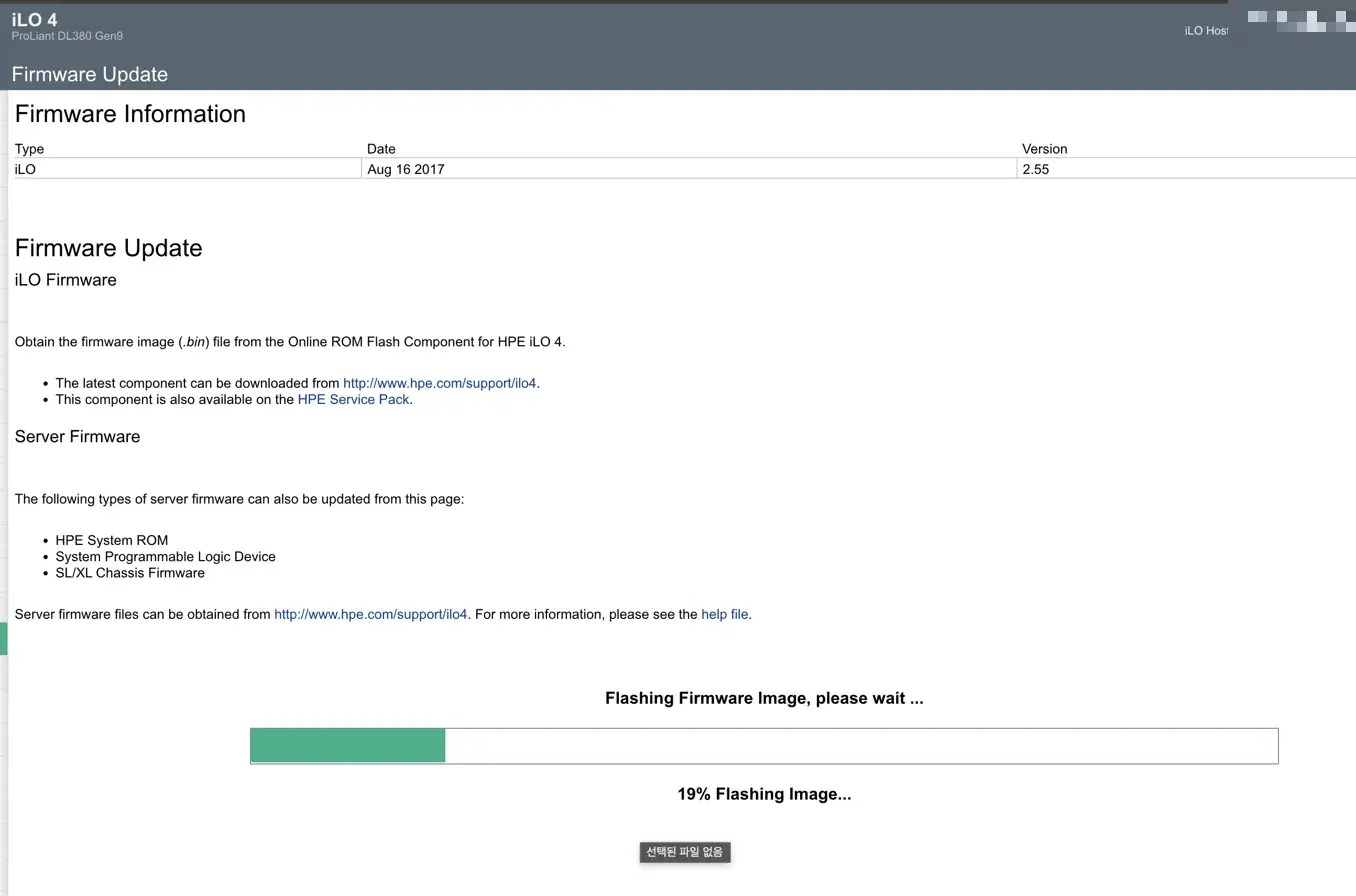Click the "Version" column header
Screen dimensions: 1356x896
tap(1045, 149)
